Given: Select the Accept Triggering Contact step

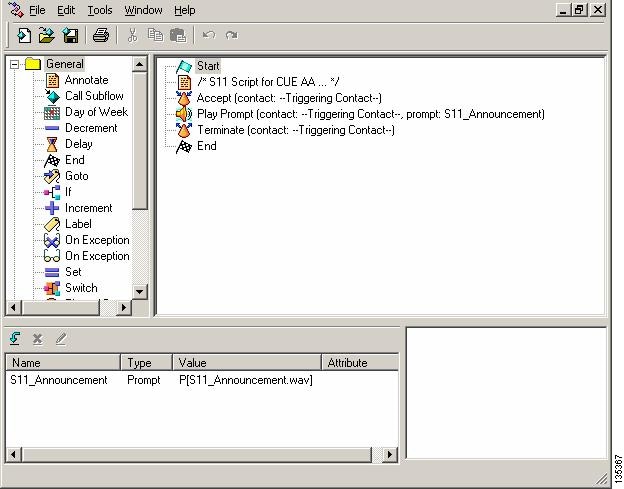Looking at the screenshot, I should click(289, 98).
